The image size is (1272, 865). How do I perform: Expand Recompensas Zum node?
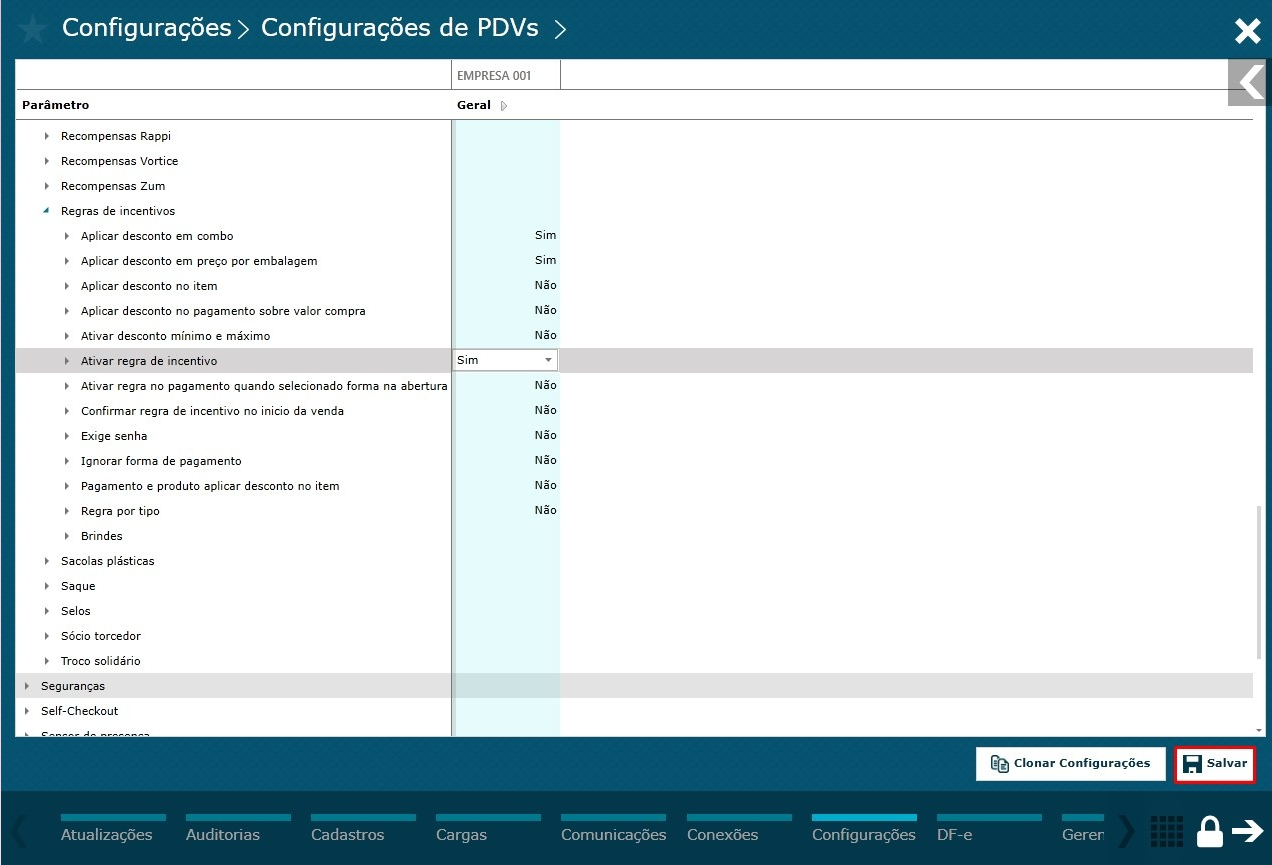pos(47,186)
